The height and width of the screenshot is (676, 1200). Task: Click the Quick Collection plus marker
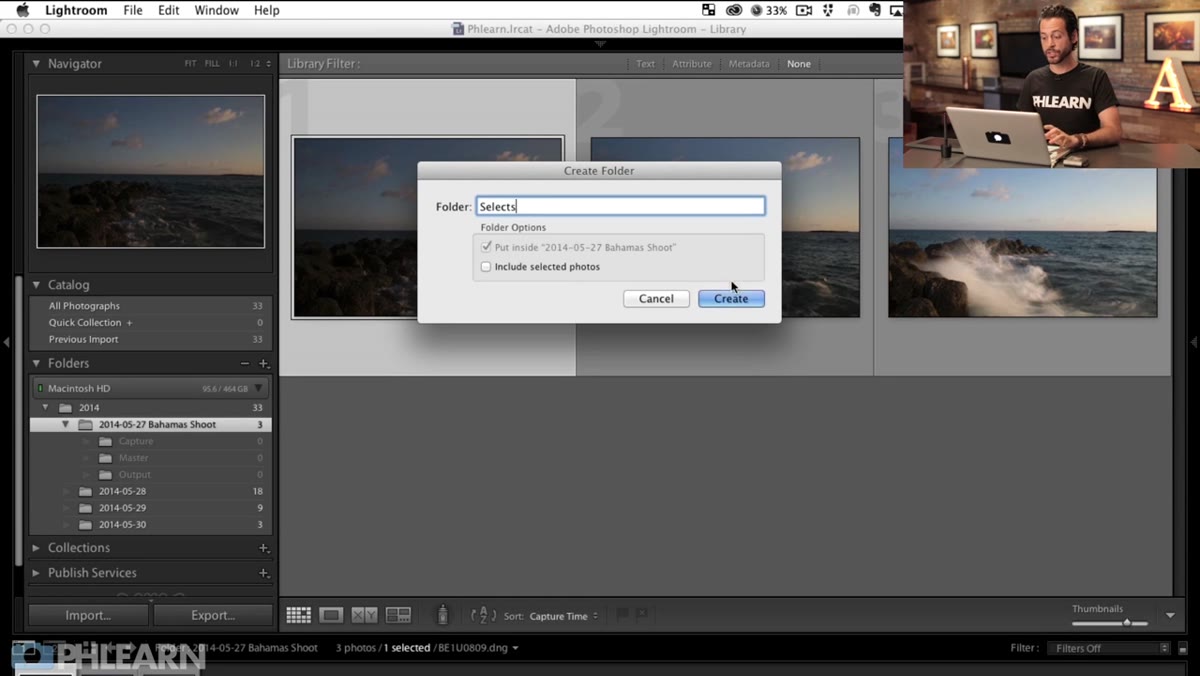tap(129, 323)
